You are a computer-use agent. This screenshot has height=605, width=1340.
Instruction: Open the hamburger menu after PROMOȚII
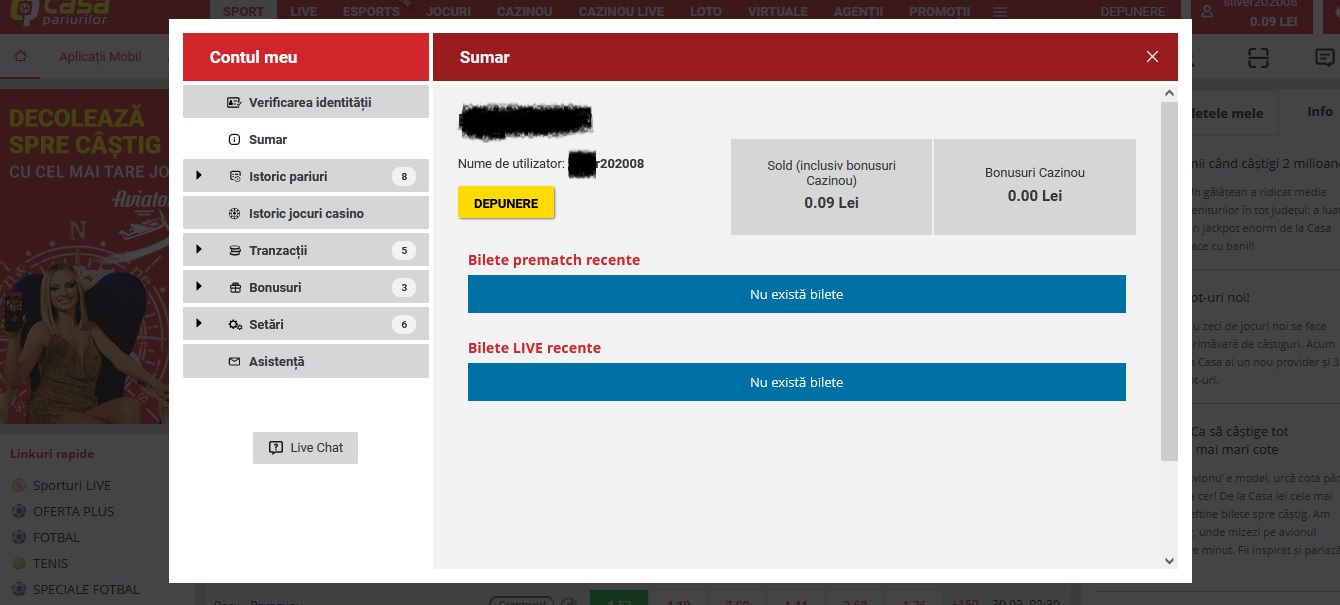pyautogui.click(x=999, y=12)
